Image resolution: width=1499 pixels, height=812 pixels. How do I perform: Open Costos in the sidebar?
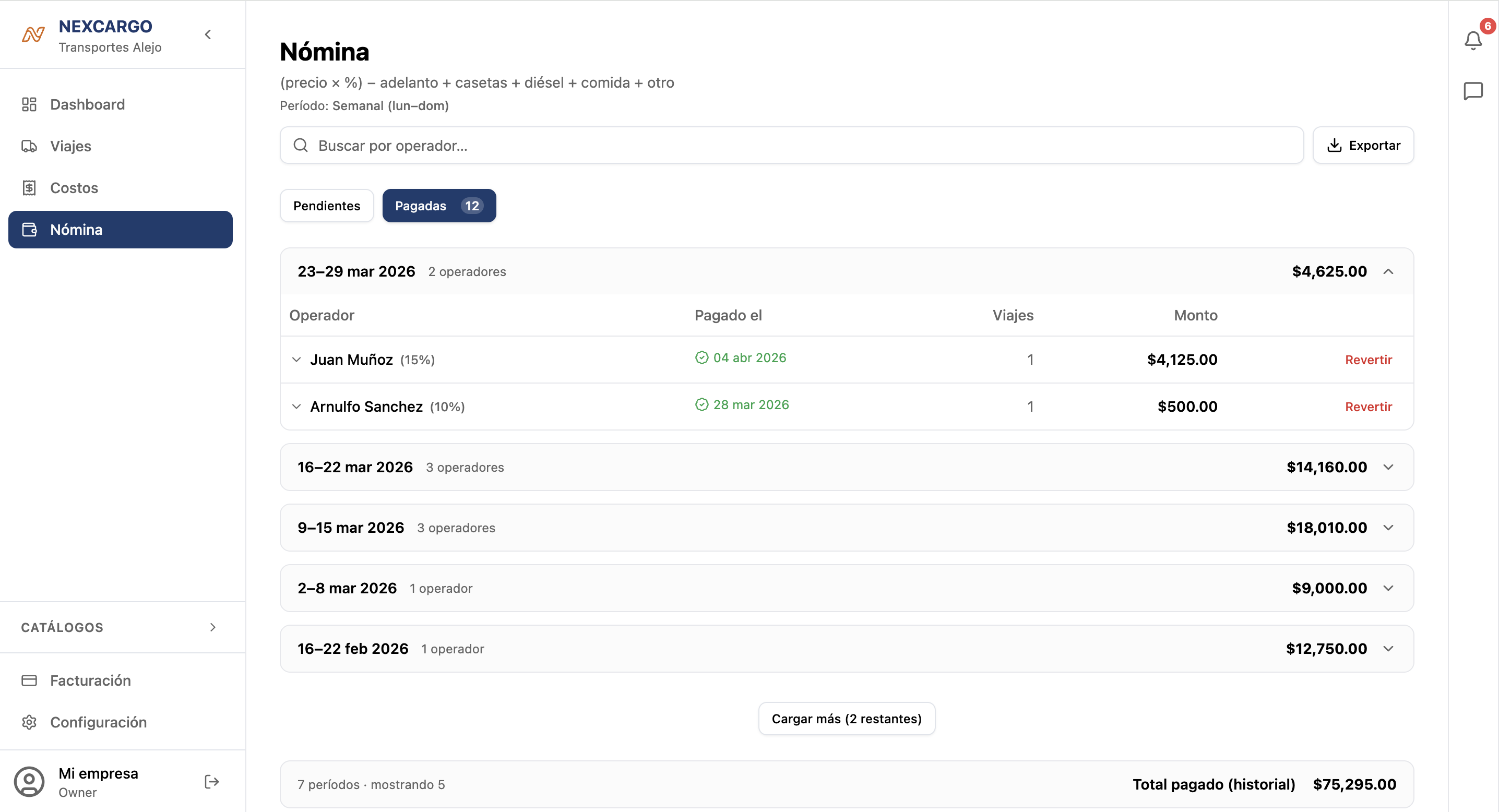click(74, 188)
